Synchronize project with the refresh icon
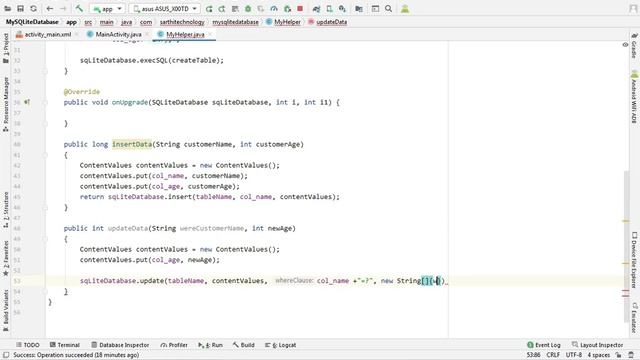 tap(33, 9)
